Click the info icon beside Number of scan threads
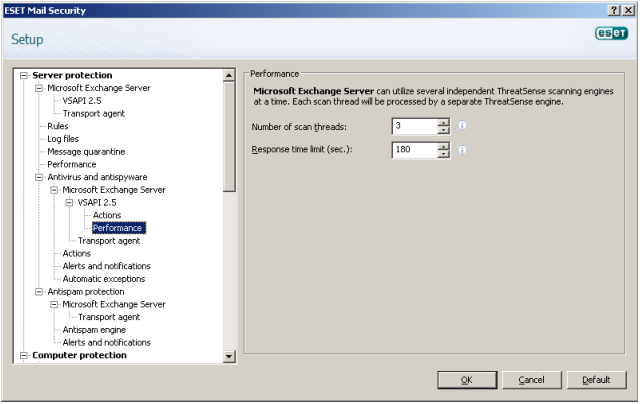642x404 pixels. tap(462, 126)
